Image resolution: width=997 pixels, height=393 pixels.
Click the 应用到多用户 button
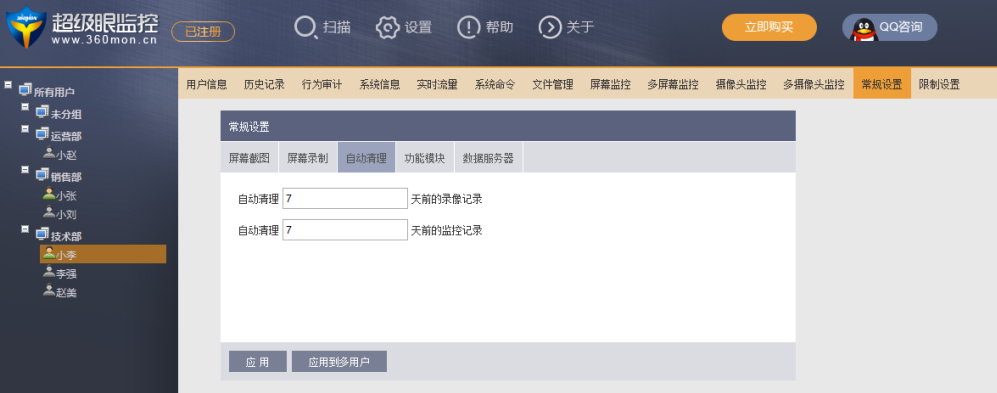pyautogui.click(x=339, y=362)
